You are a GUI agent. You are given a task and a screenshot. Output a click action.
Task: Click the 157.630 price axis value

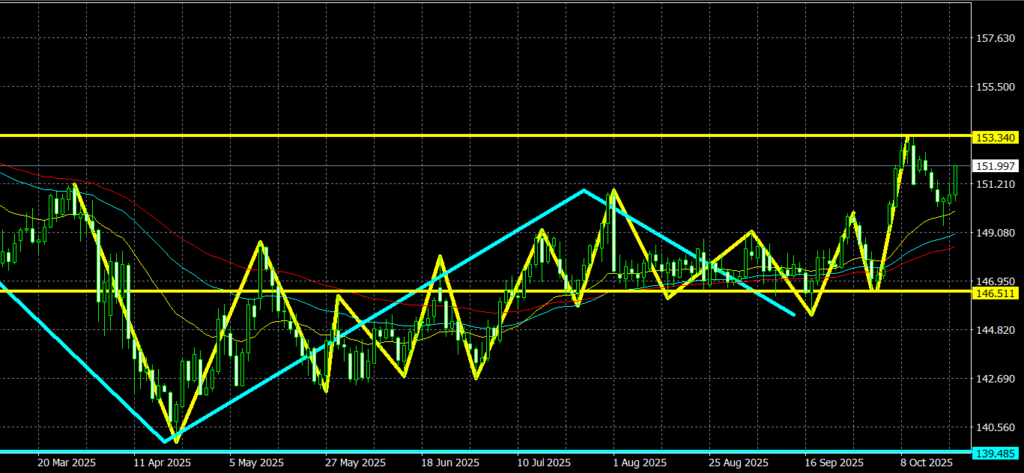995,39
